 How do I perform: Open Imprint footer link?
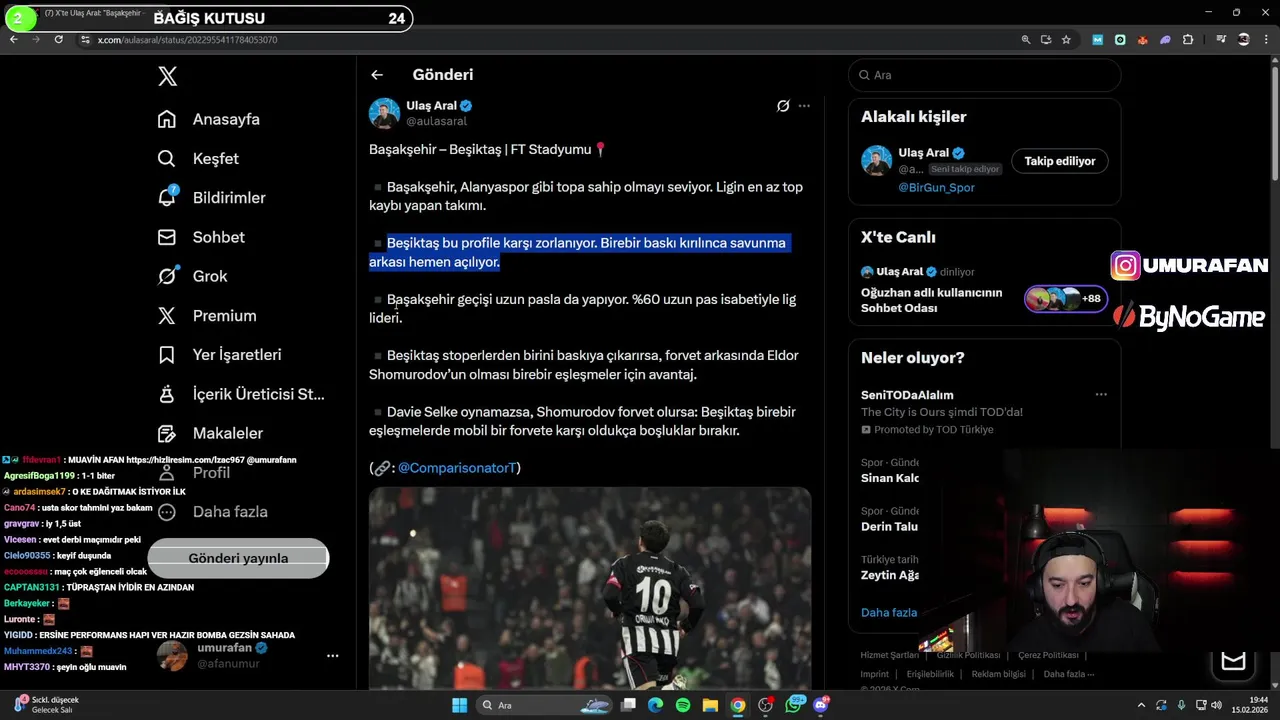pyautogui.click(x=875, y=674)
